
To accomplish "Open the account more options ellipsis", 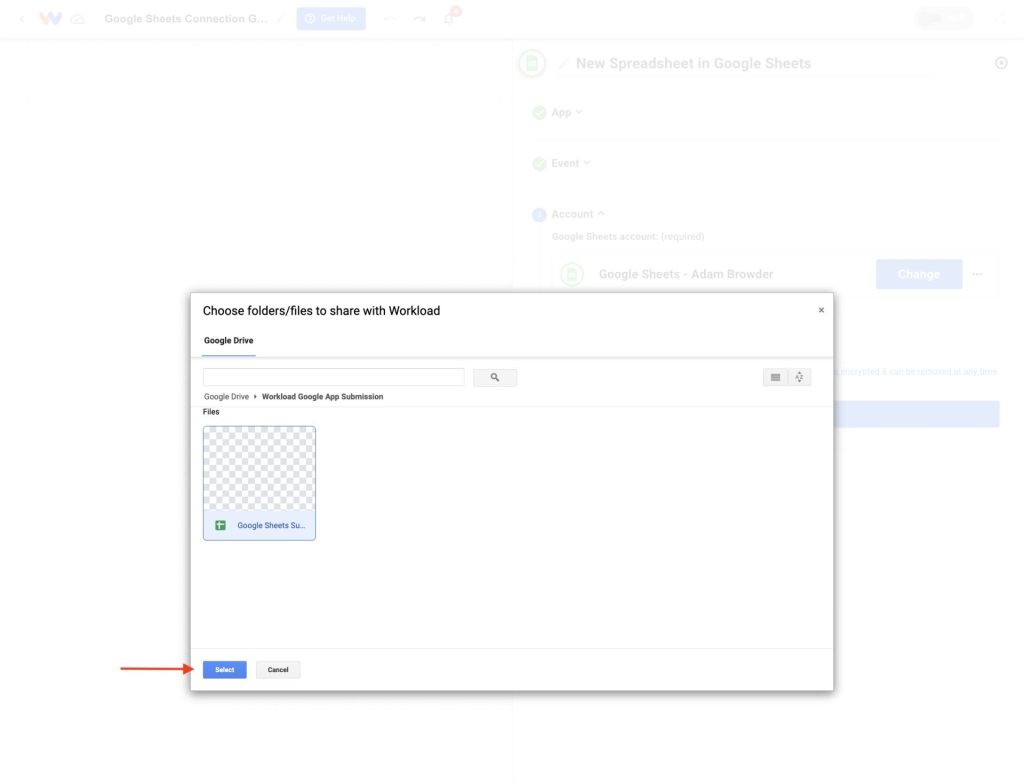I will 977,274.
